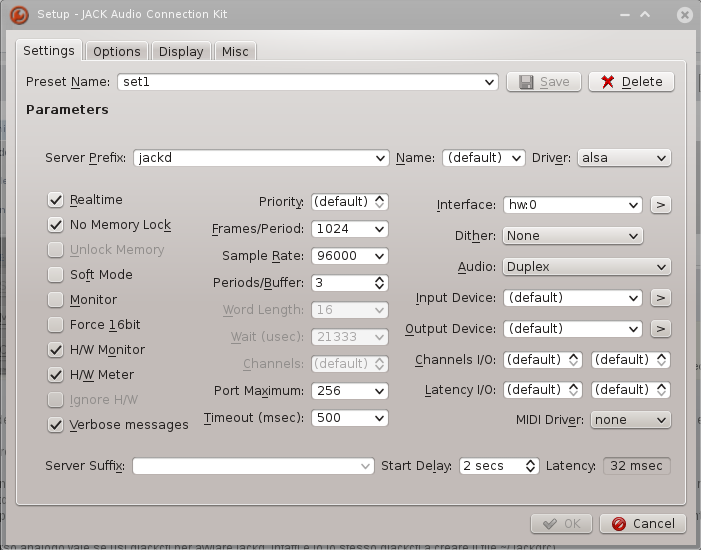701x550 pixels.
Task: Click the Latency 32 msec field
Action: tap(637, 466)
